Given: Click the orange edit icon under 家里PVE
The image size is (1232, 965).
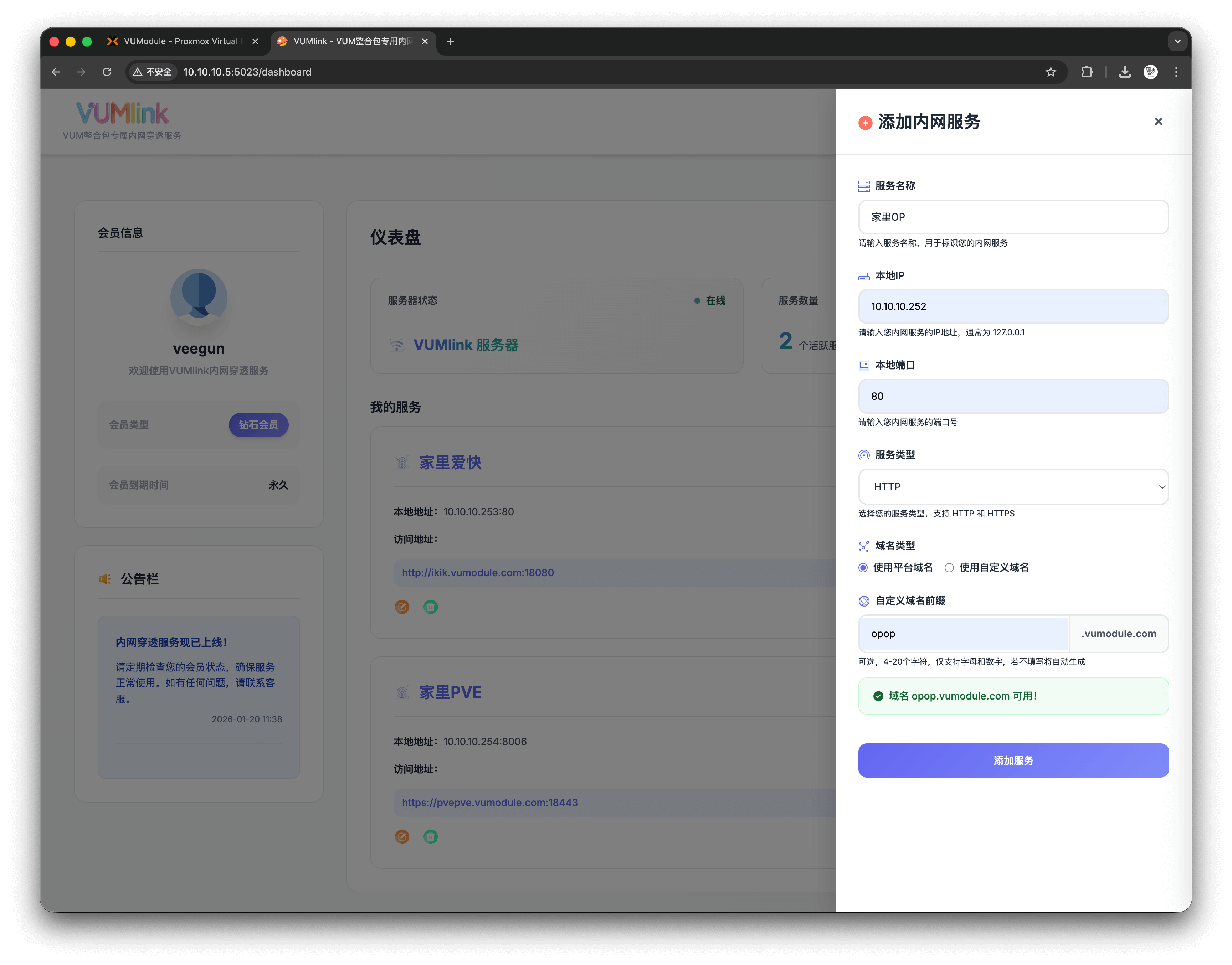Looking at the screenshot, I should 402,837.
